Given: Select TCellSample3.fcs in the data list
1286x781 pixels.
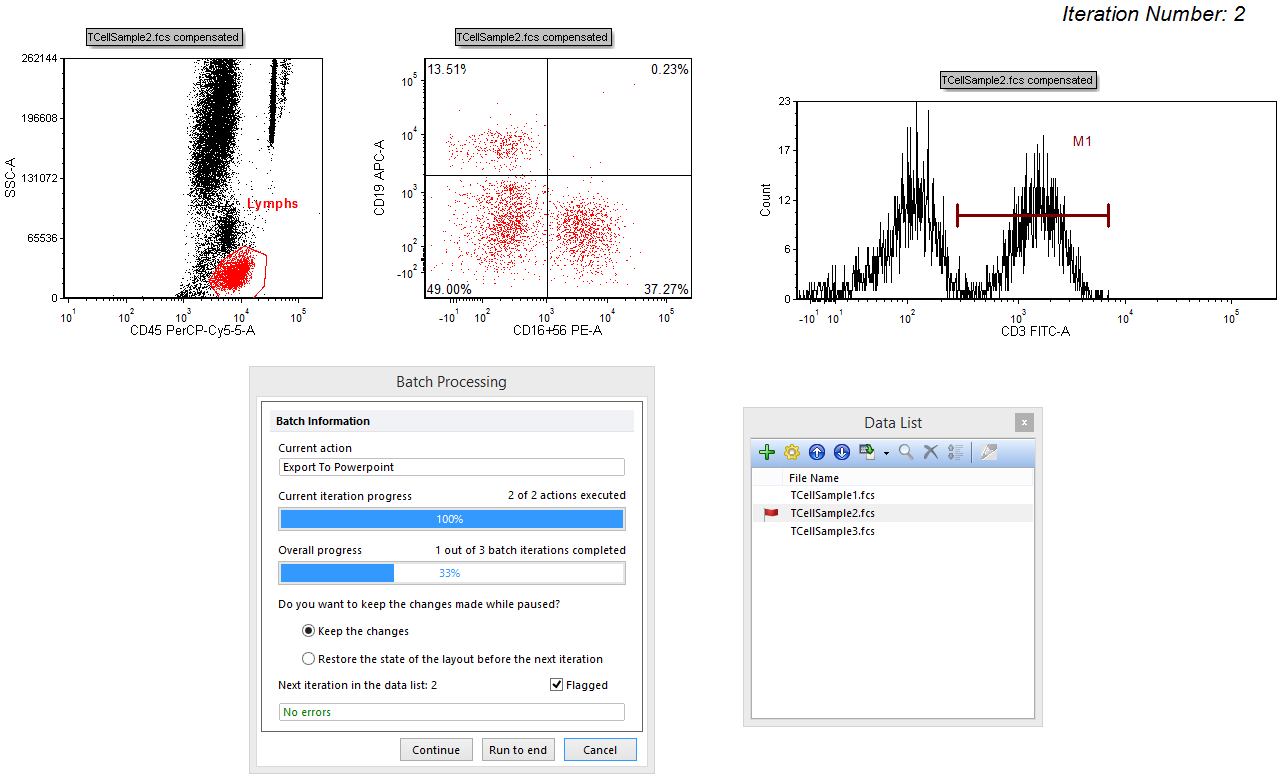Looking at the screenshot, I should click(832, 531).
